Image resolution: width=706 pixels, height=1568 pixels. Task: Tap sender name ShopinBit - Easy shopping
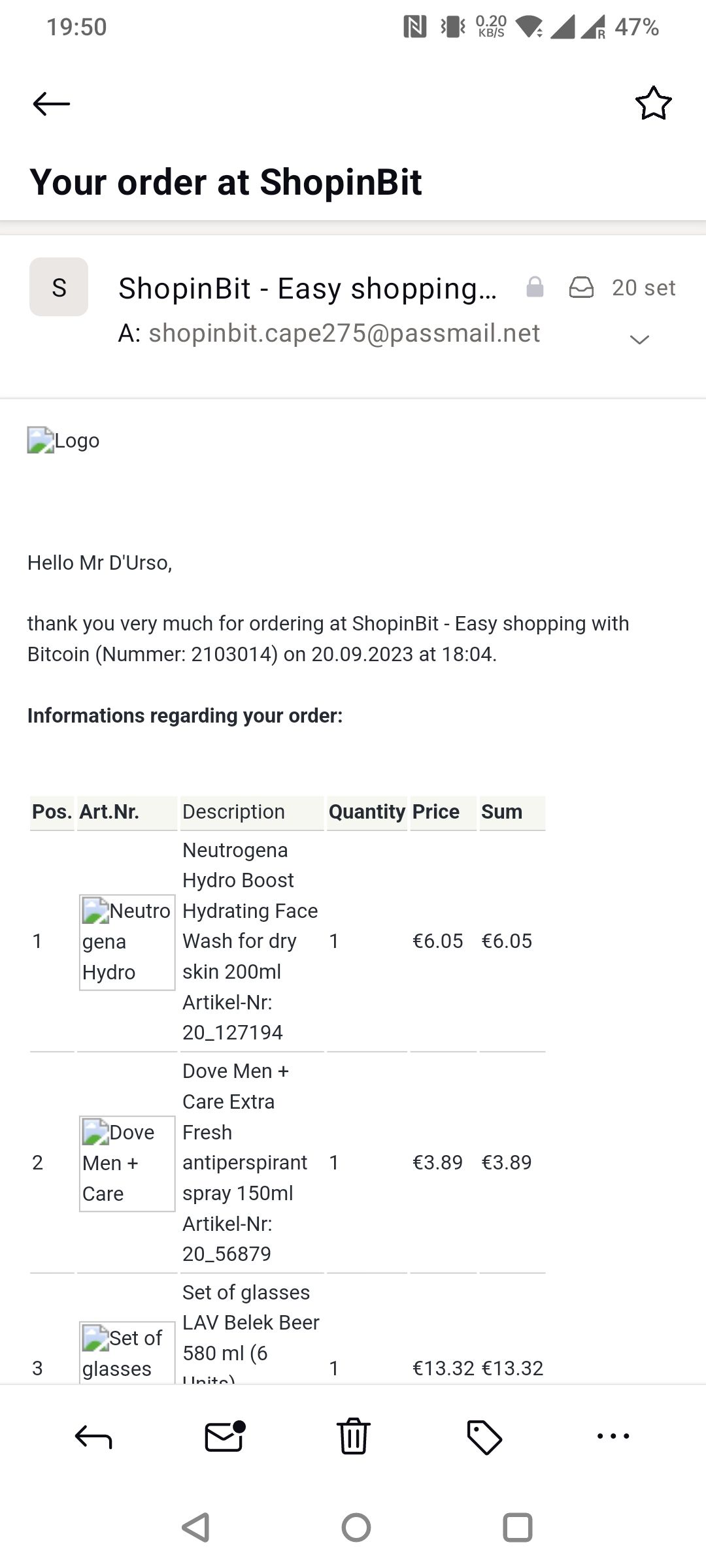click(x=307, y=288)
